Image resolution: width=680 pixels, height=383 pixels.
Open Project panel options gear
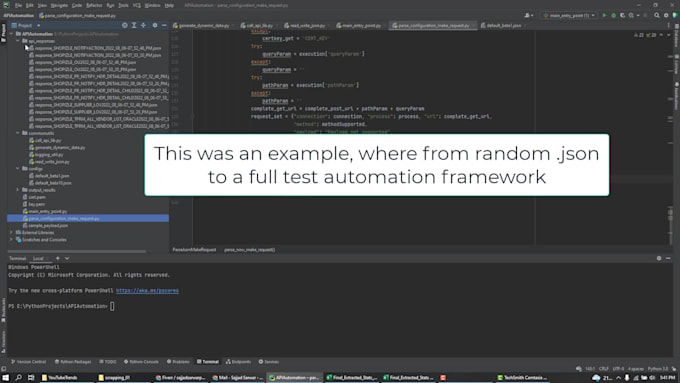tap(155, 25)
